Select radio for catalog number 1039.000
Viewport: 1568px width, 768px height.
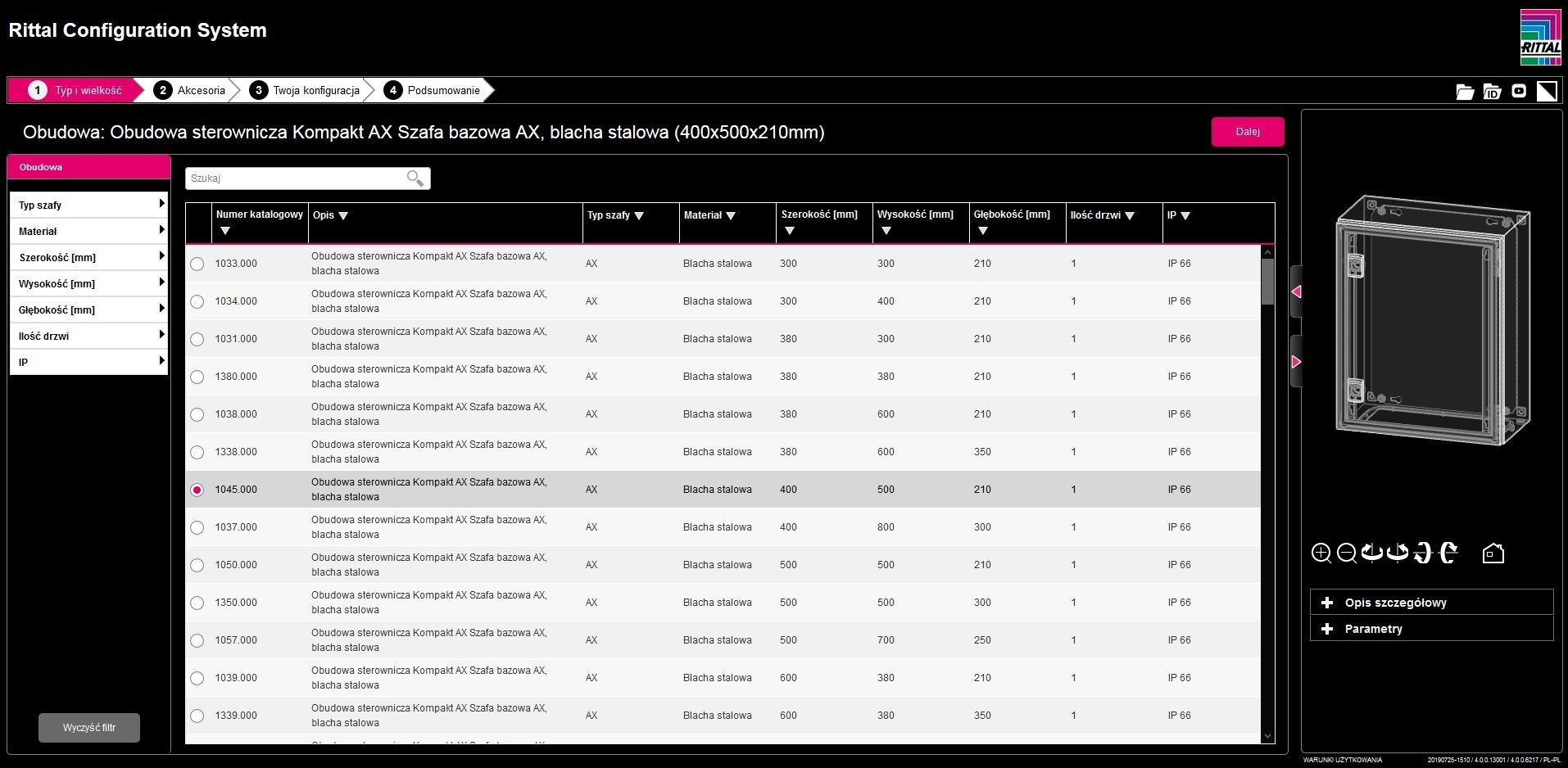pyautogui.click(x=197, y=678)
